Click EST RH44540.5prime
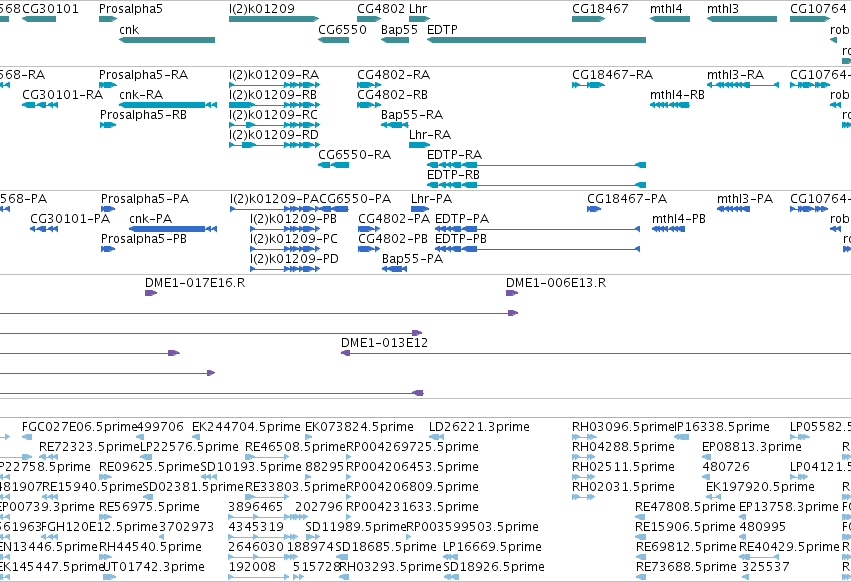The width and height of the screenshot is (851, 582). point(150,547)
